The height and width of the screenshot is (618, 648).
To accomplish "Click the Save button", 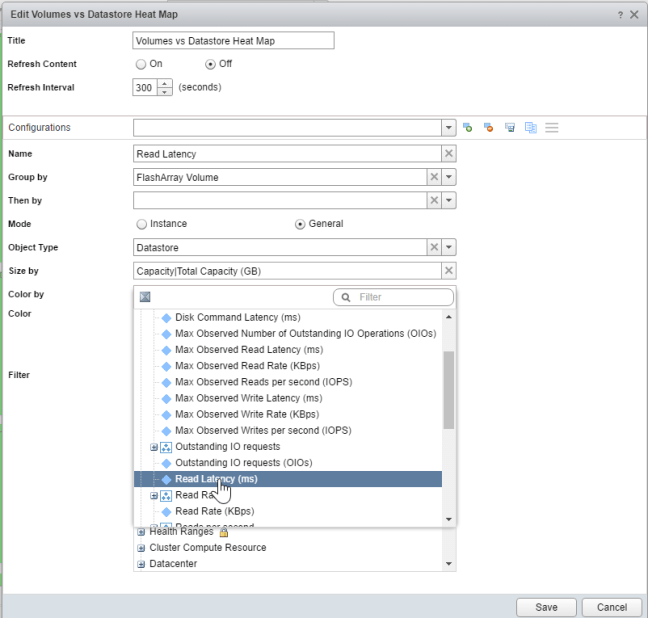I will (x=546, y=607).
